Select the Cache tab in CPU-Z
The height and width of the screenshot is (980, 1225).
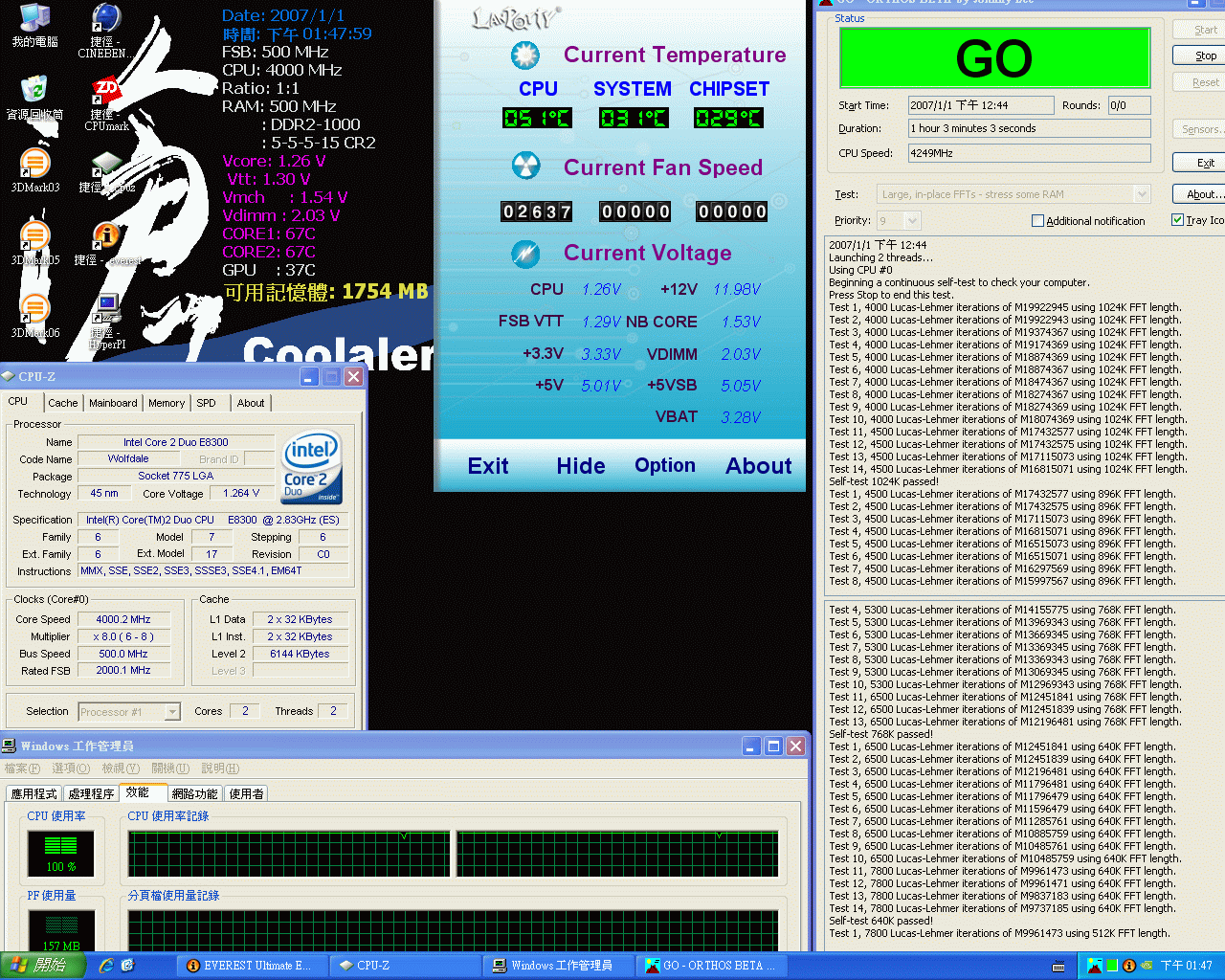(x=63, y=403)
